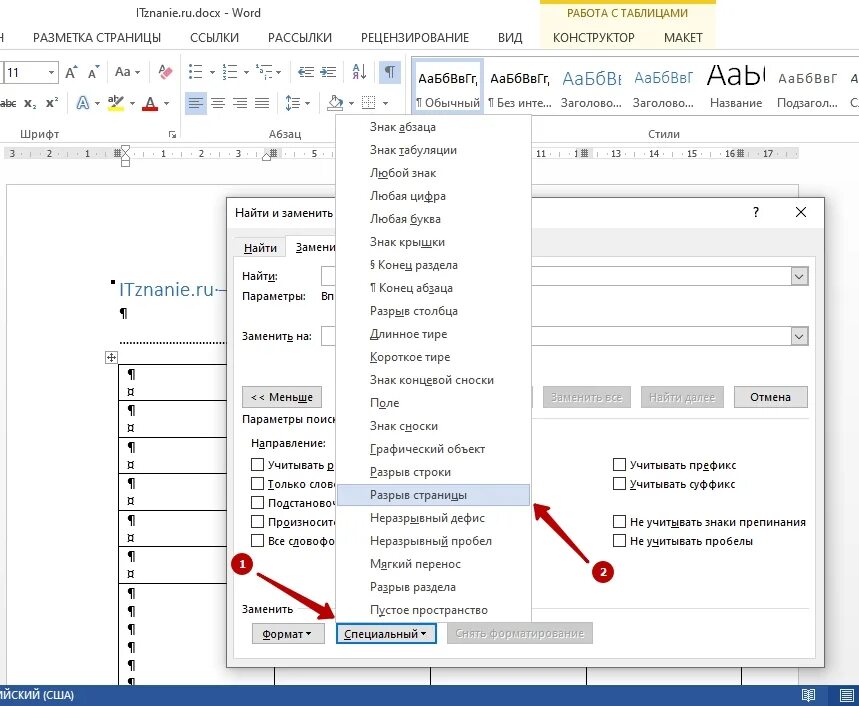Increase paragraph indent
This screenshot has height=706, width=859.
click(328, 72)
